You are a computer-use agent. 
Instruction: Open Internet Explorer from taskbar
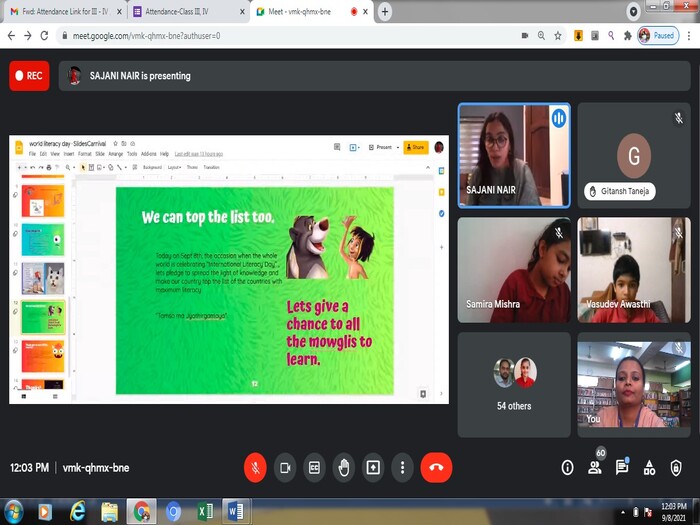77,512
